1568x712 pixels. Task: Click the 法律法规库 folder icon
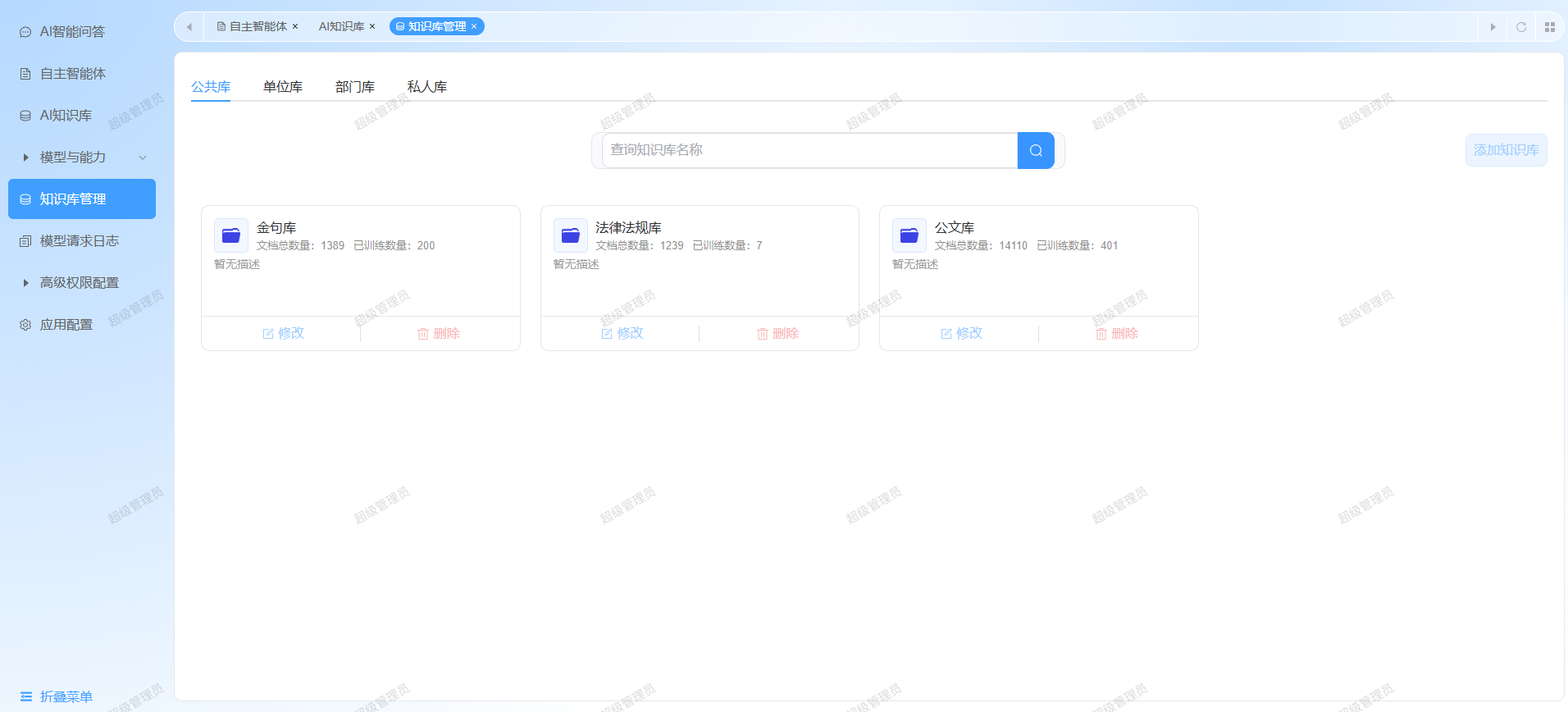(571, 235)
